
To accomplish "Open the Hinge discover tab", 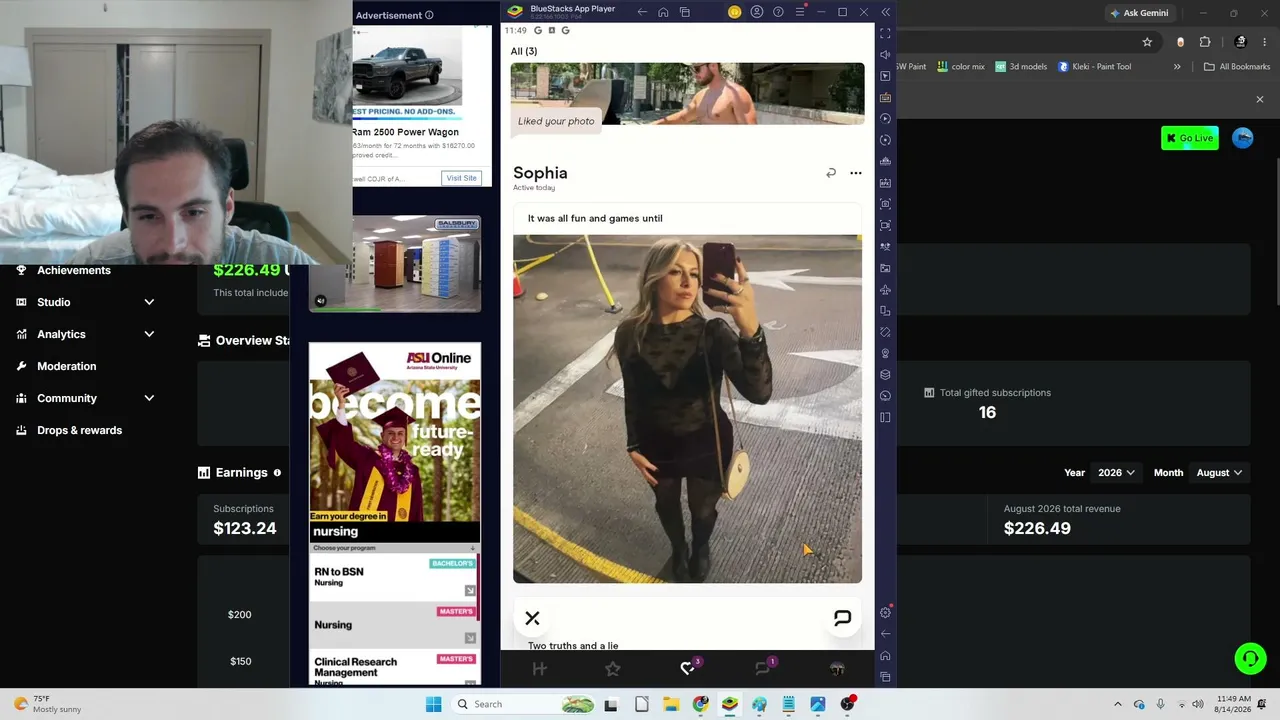I will (x=539, y=669).
